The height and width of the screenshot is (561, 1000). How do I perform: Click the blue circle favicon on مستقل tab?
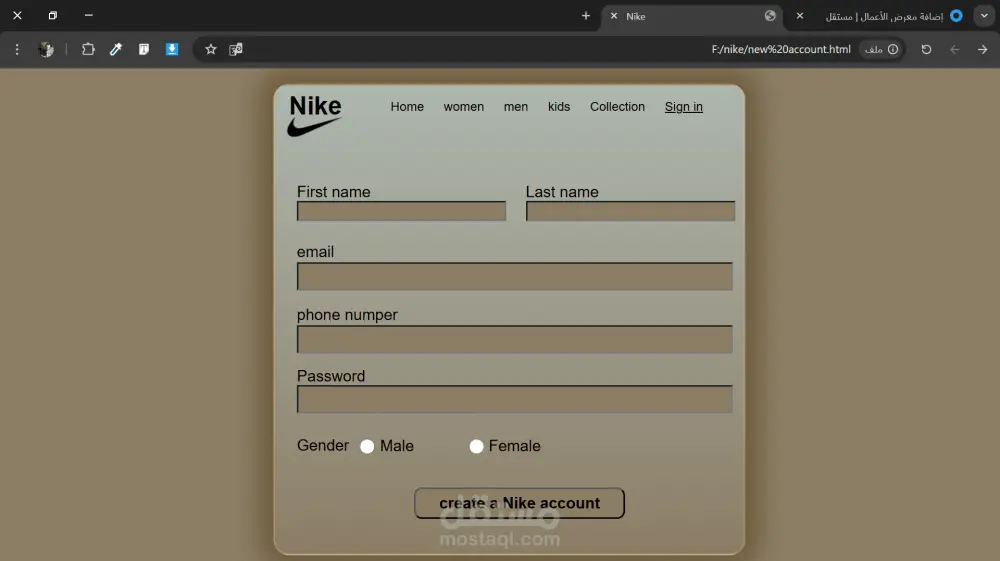point(956,16)
